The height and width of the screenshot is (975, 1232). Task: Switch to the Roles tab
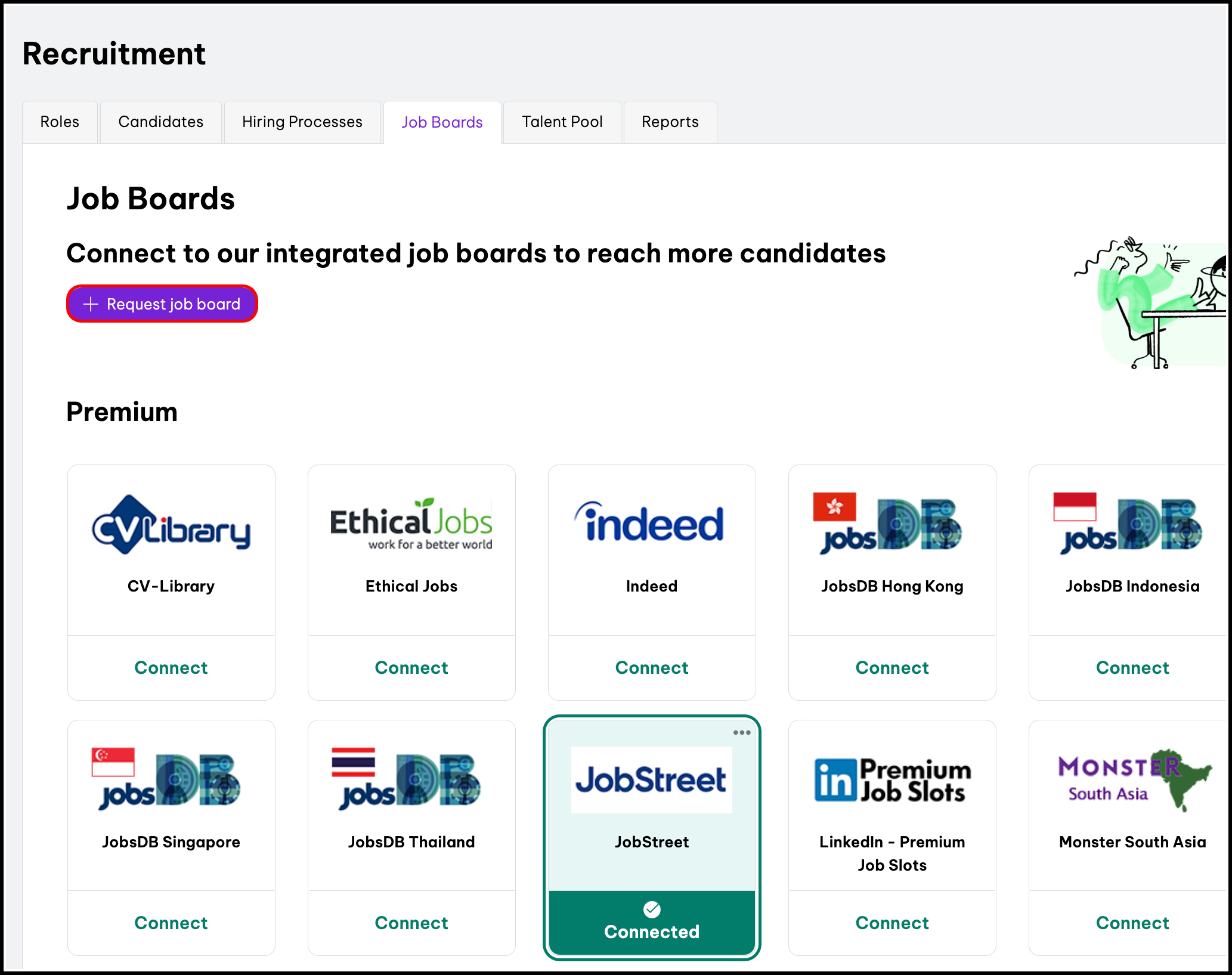(60, 122)
